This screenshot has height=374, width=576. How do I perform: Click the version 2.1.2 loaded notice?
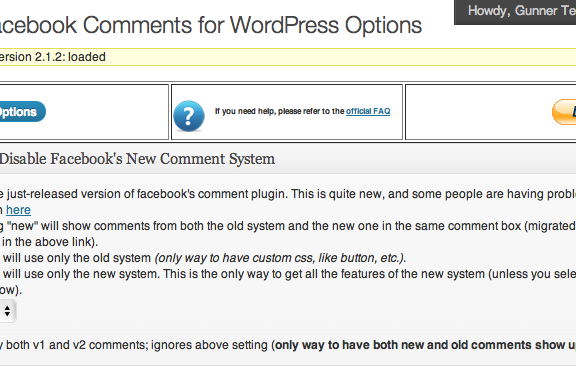pyautogui.click(x=288, y=57)
